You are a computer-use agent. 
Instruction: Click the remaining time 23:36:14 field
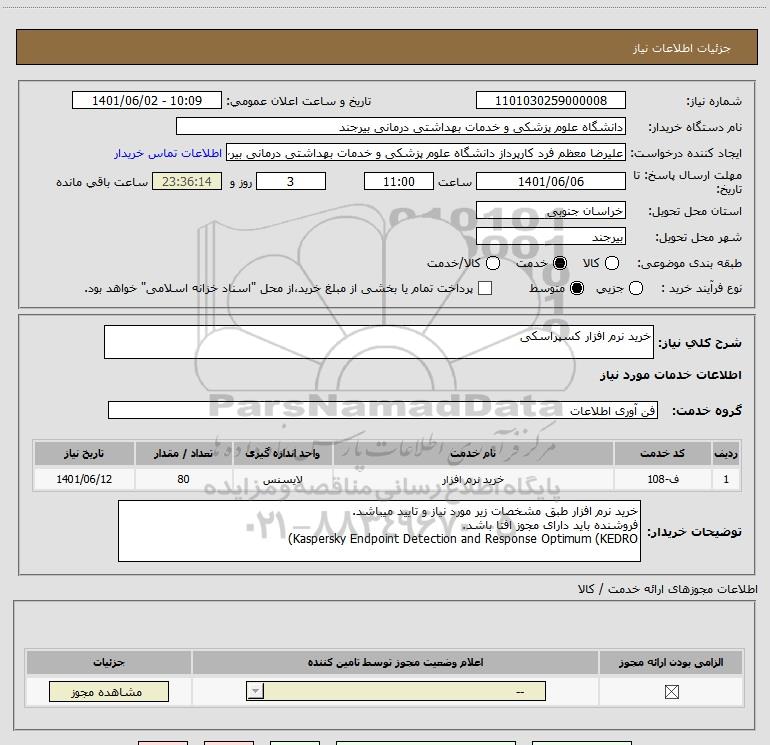187,182
